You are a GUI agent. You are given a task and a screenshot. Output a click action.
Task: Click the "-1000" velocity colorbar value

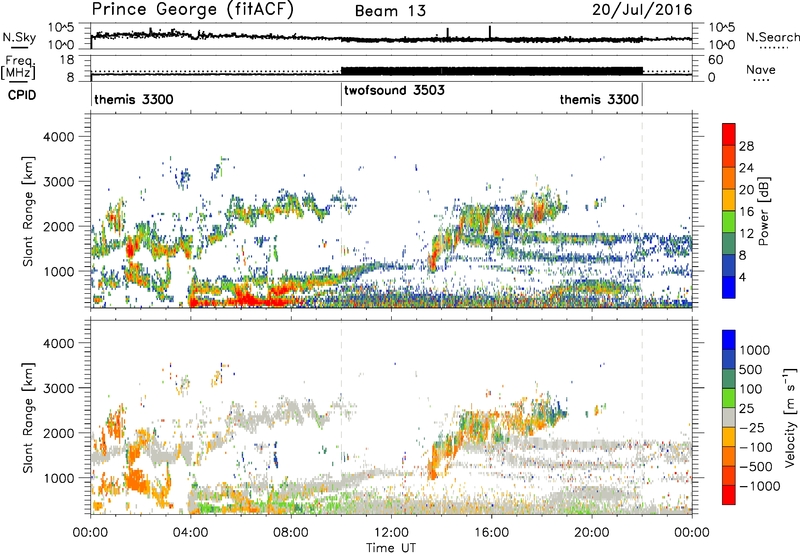click(760, 486)
